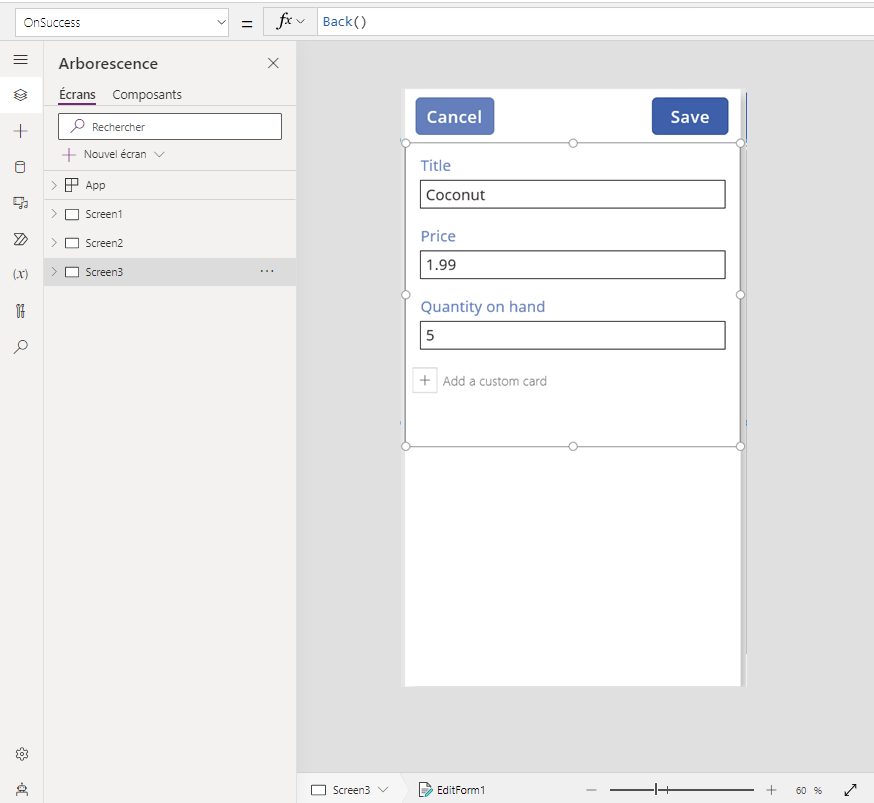Click the Cancel button on canvas
The image size is (874, 803).
tap(455, 116)
